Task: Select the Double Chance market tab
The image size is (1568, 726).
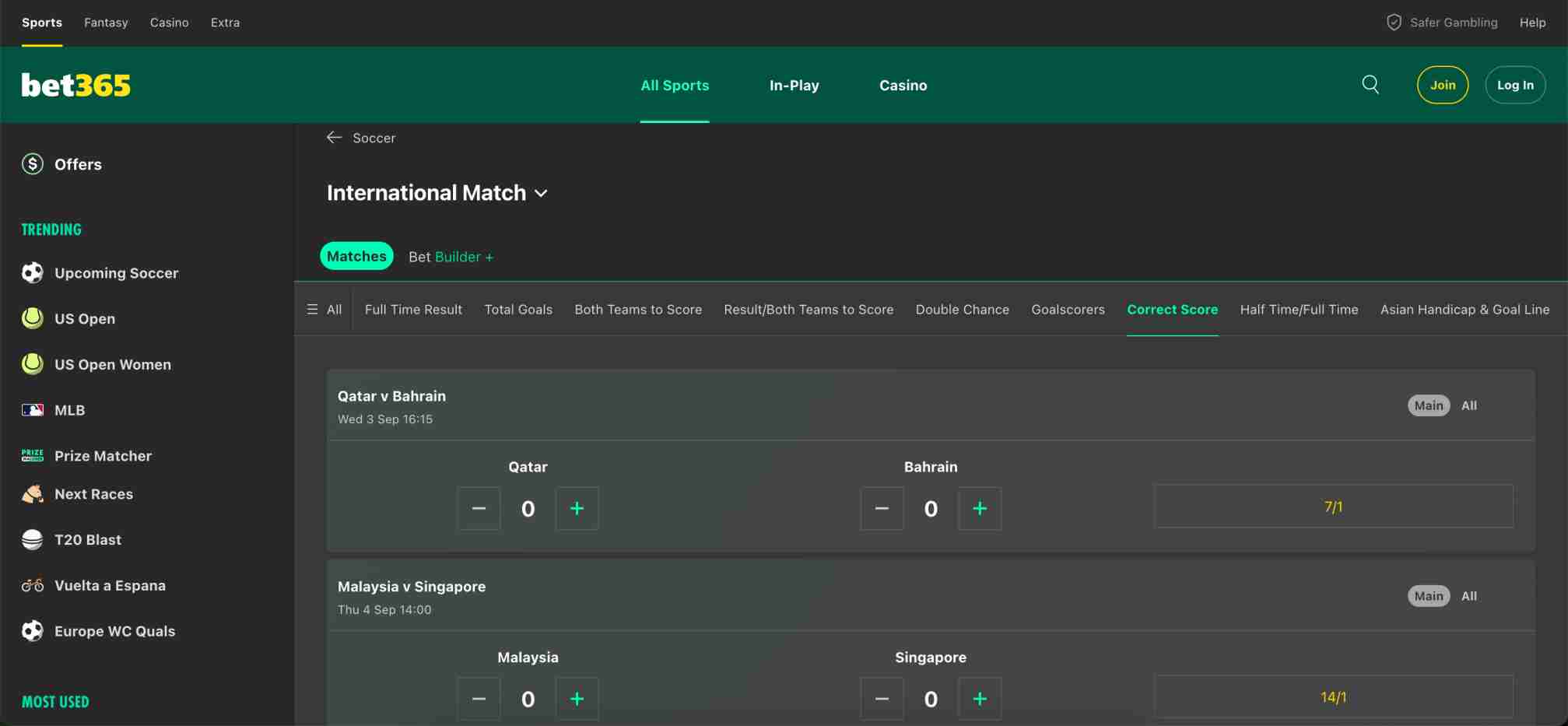Action: pos(963,310)
